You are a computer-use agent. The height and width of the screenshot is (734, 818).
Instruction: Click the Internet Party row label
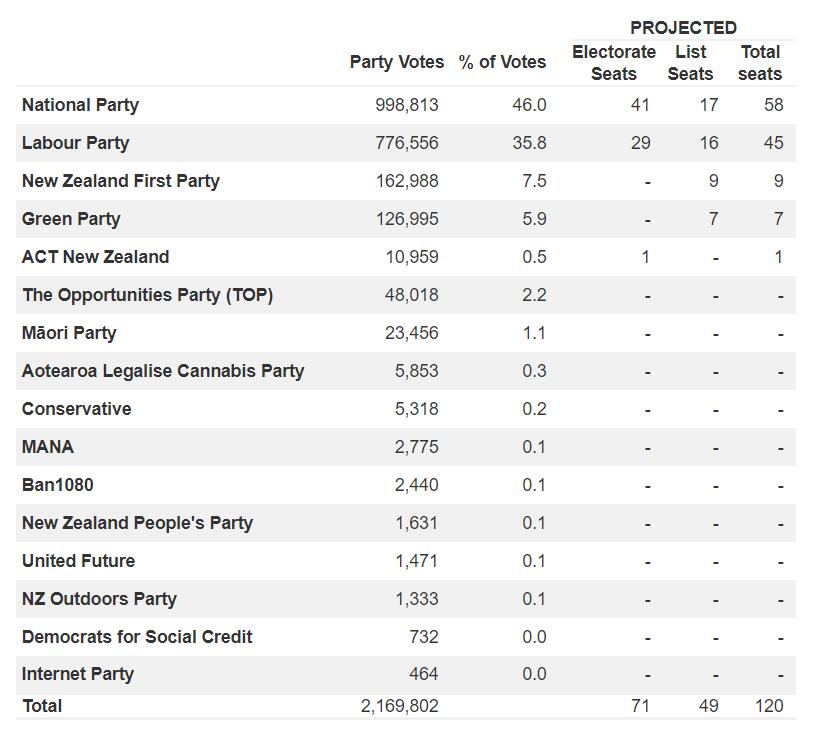[x=77, y=674]
